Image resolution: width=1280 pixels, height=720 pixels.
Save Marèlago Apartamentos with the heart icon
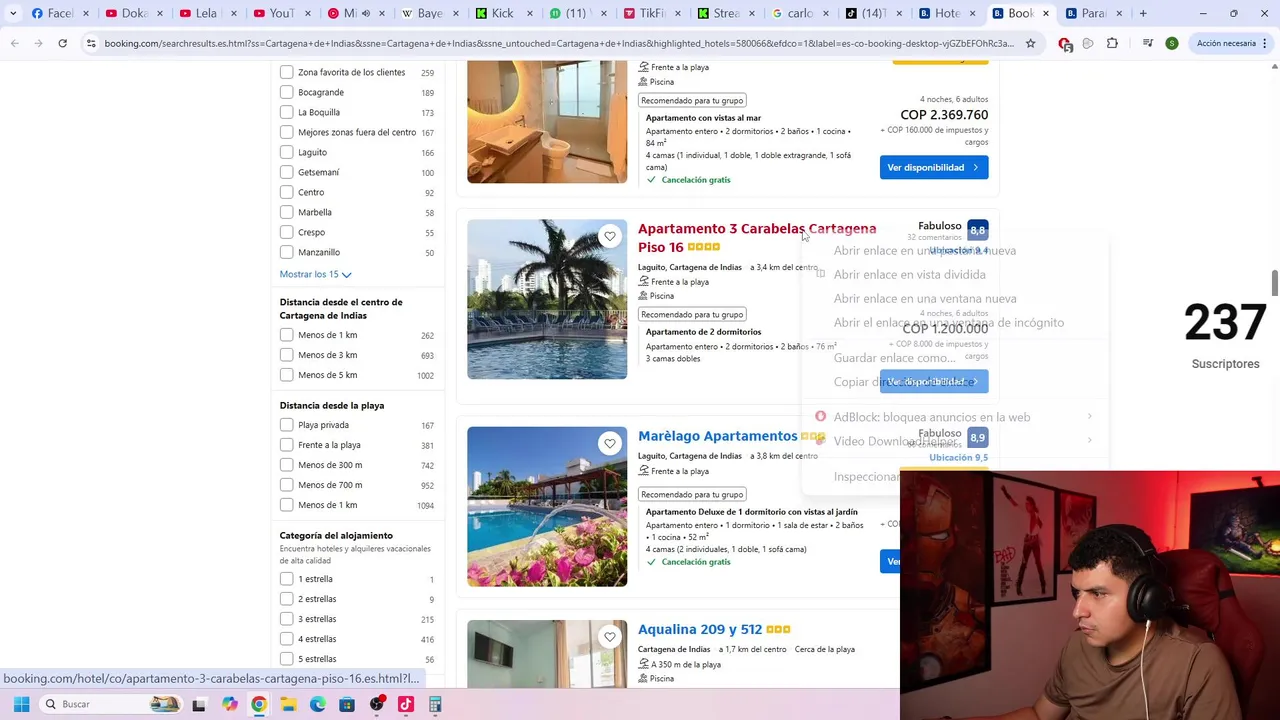click(610, 443)
